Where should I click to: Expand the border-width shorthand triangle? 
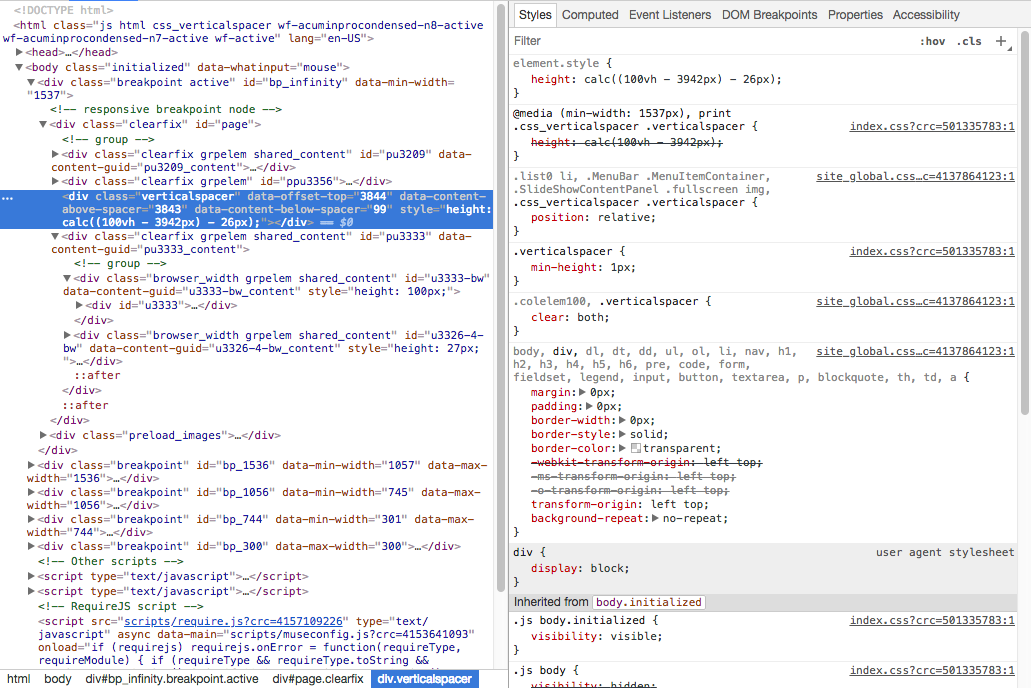622,420
